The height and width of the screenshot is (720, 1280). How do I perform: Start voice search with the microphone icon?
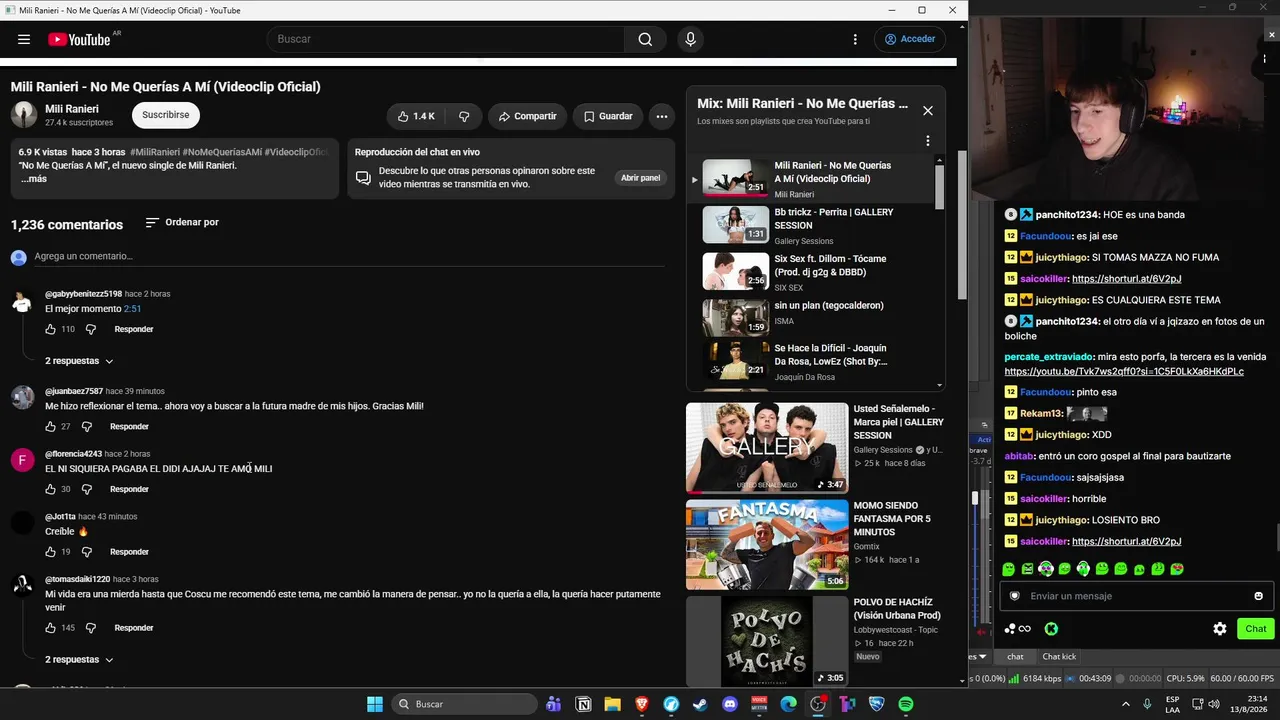click(x=690, y=39)
